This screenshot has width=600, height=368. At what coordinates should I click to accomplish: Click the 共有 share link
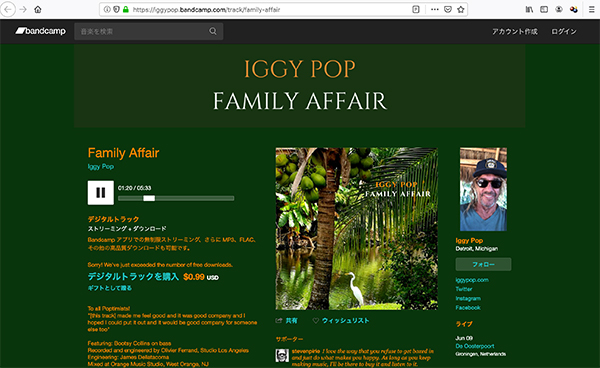[292, 321]
